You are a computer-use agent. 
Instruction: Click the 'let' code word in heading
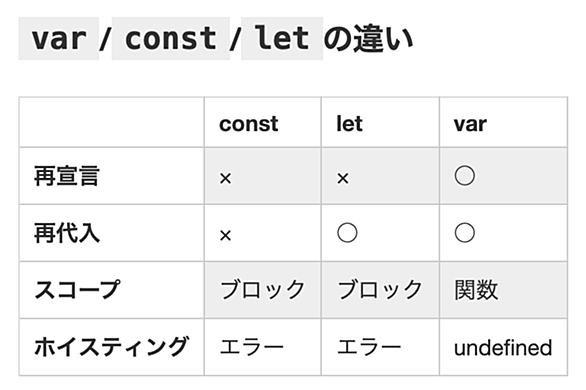click(x=282, y=38)
